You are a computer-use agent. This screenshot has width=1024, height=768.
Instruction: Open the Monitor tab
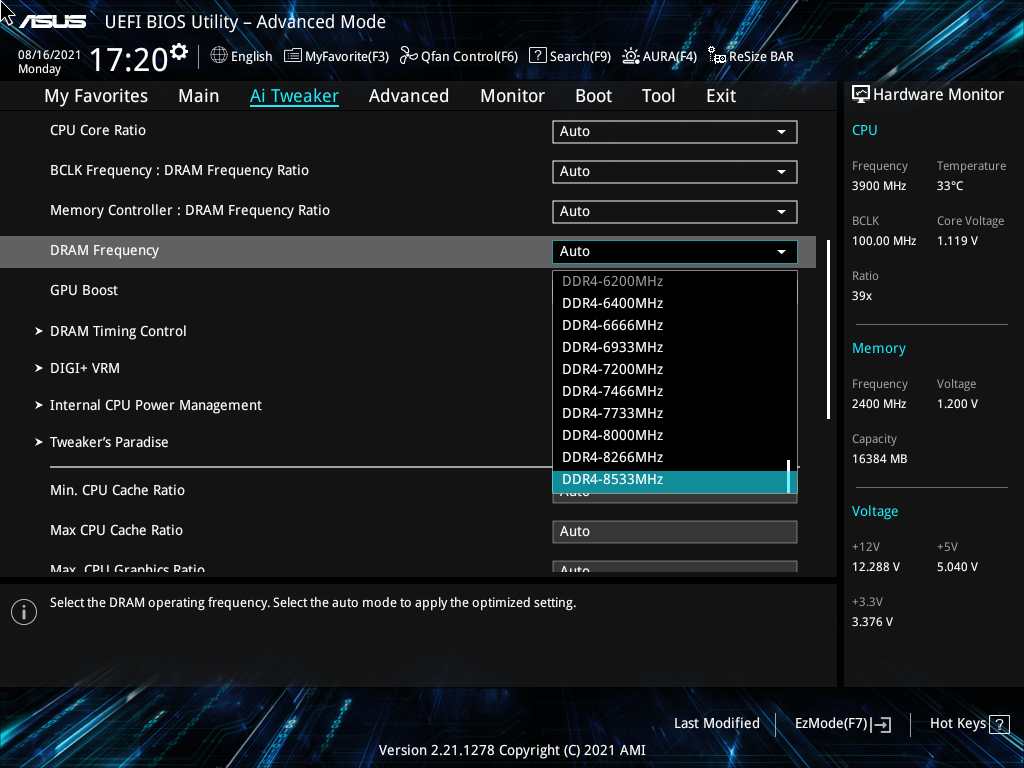513,96
